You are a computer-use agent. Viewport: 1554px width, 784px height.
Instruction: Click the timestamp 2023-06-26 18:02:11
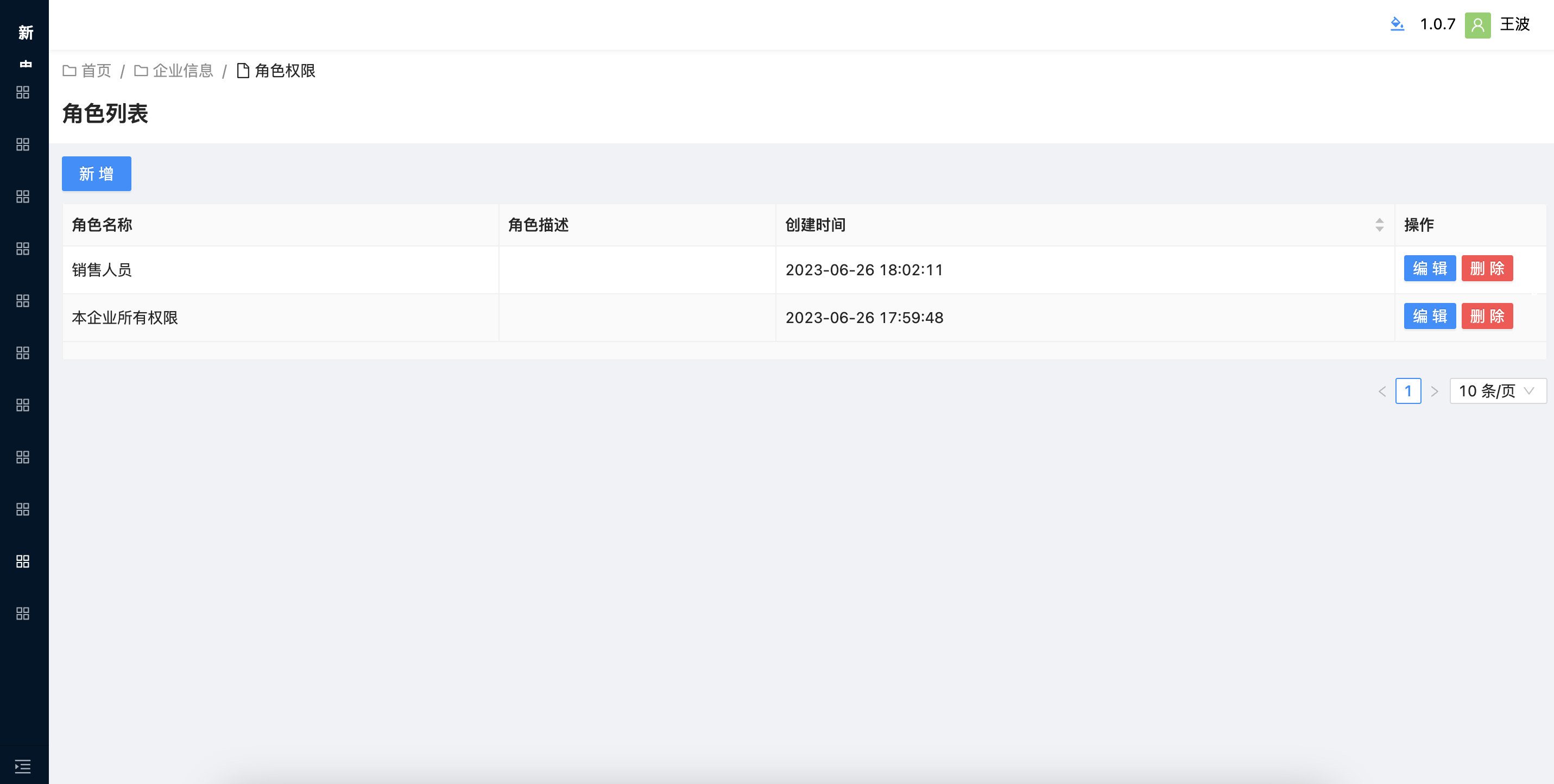864,270
